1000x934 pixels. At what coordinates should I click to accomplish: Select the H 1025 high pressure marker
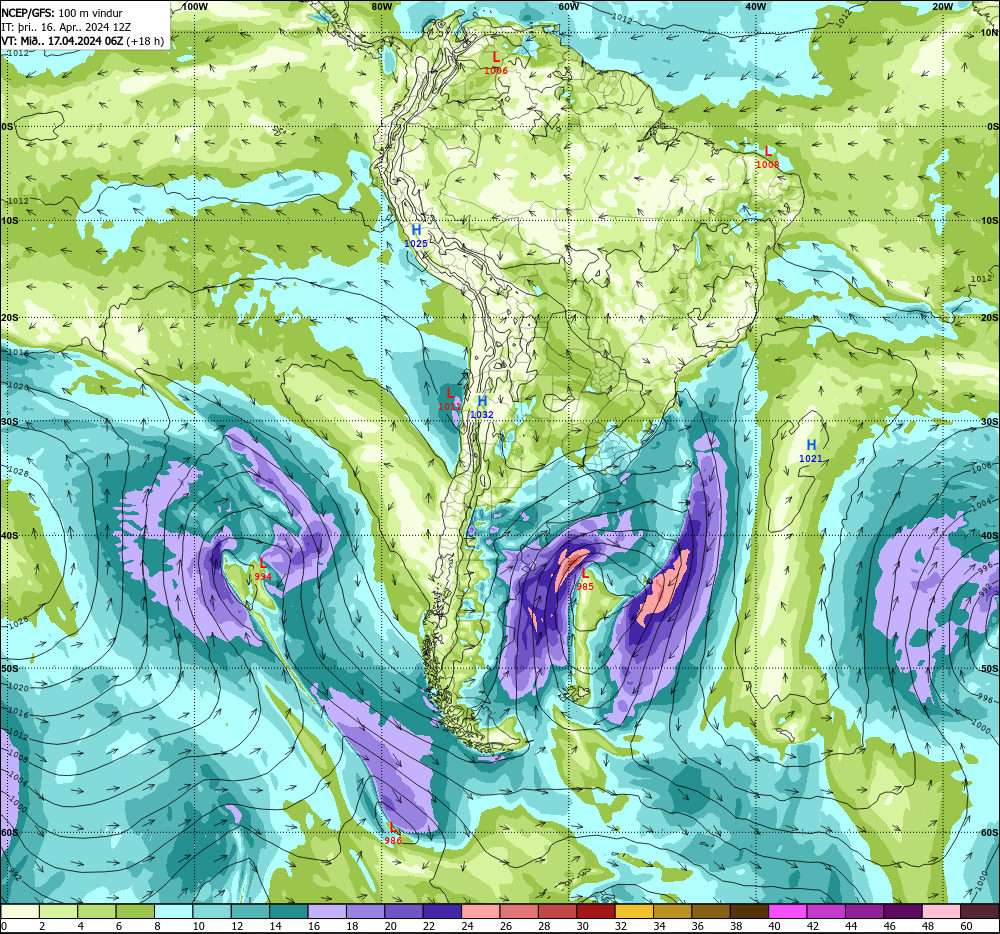(416, 236)
